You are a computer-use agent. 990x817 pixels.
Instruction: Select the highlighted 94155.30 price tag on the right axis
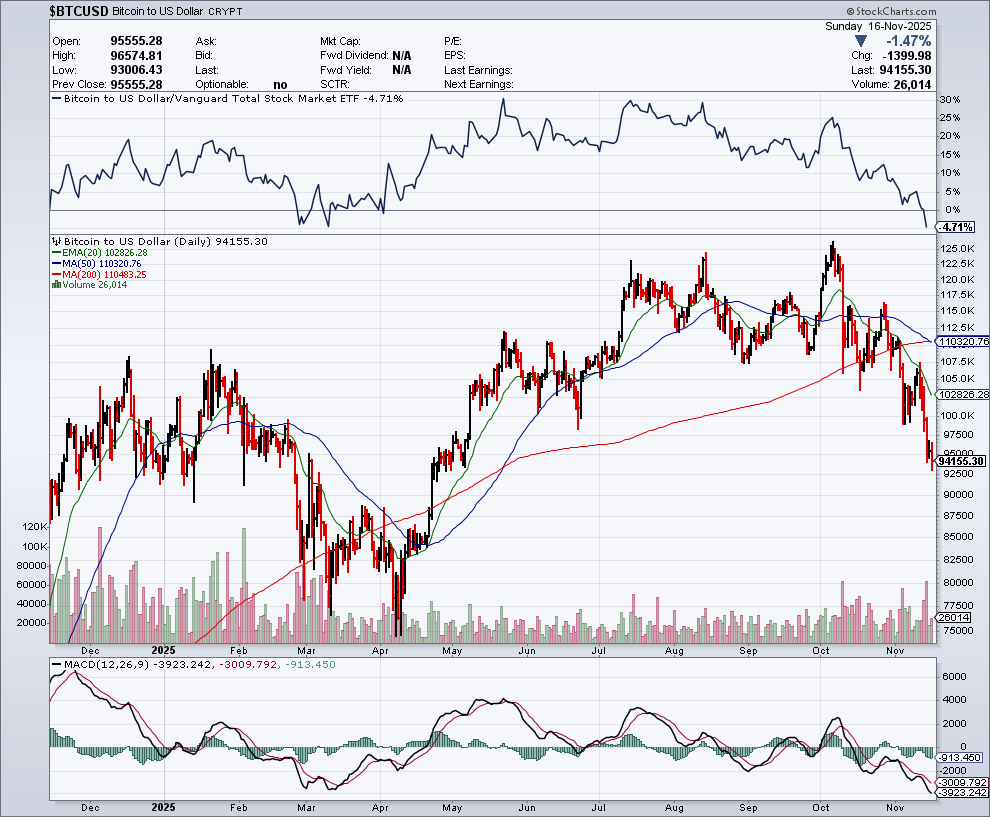pos(960,461)
